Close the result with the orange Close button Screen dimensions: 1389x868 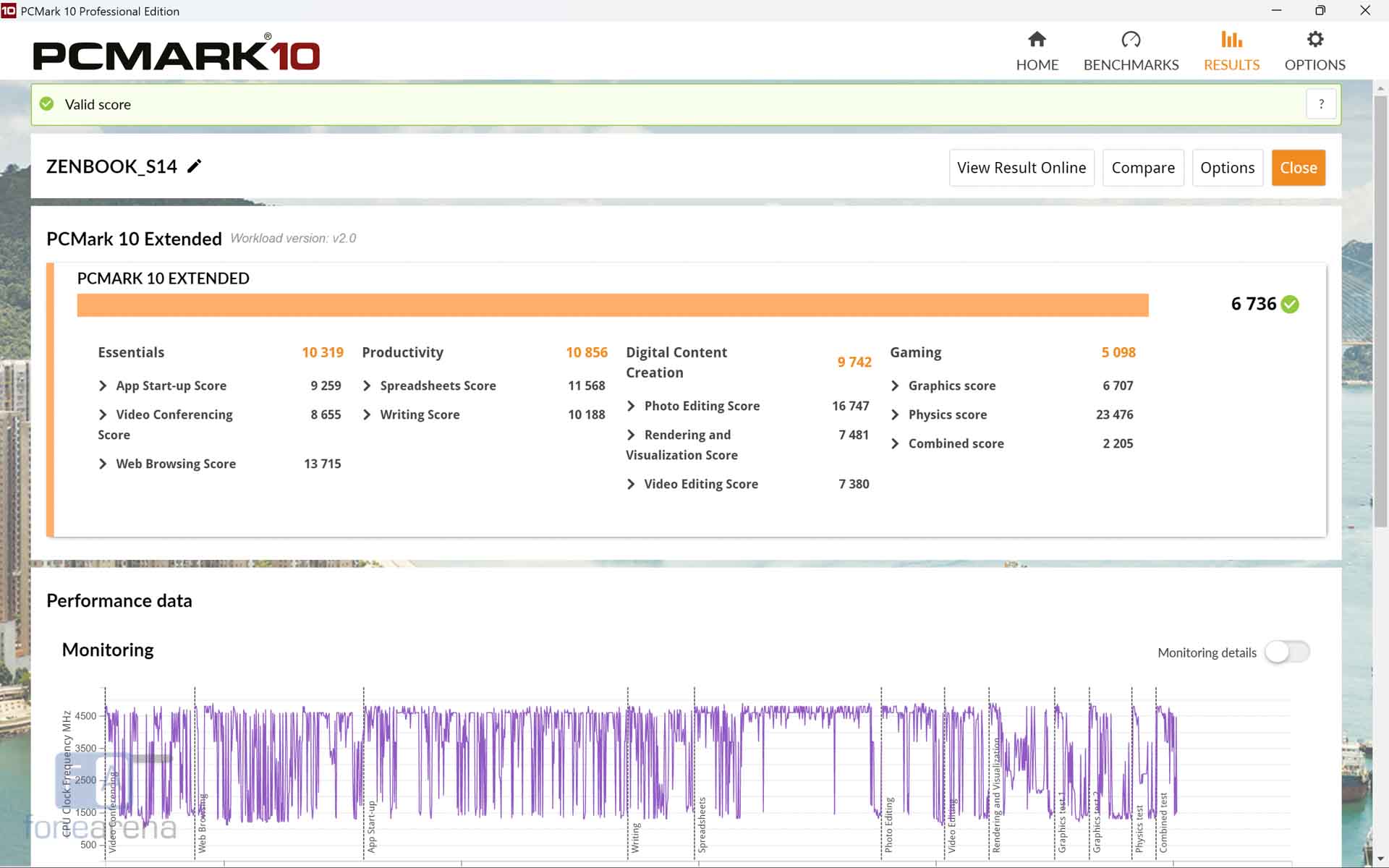pyautogui.click(x=1299, y=168)
